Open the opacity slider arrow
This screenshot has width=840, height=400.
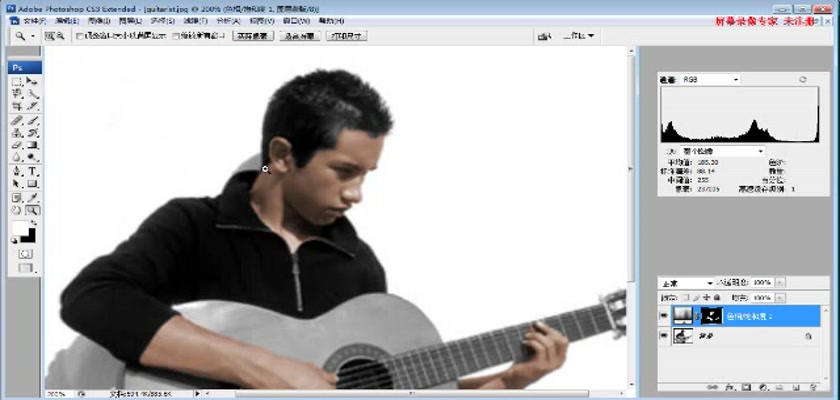pos(780,282)
